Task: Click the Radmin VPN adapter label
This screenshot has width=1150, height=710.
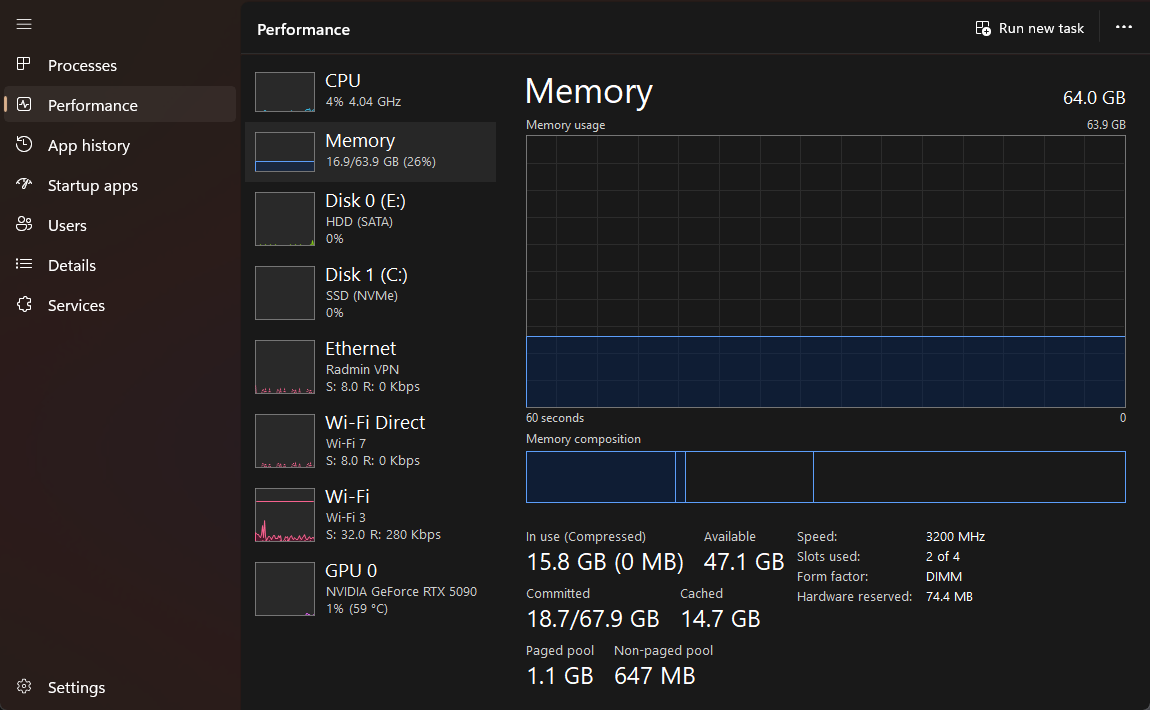Action: point(362,370)
